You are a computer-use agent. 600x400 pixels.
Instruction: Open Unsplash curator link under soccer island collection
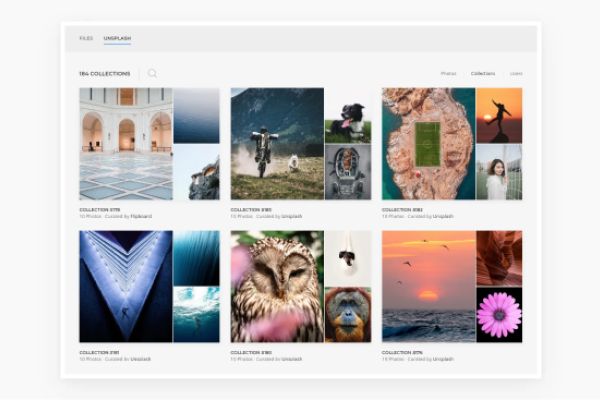pos(443,216)
